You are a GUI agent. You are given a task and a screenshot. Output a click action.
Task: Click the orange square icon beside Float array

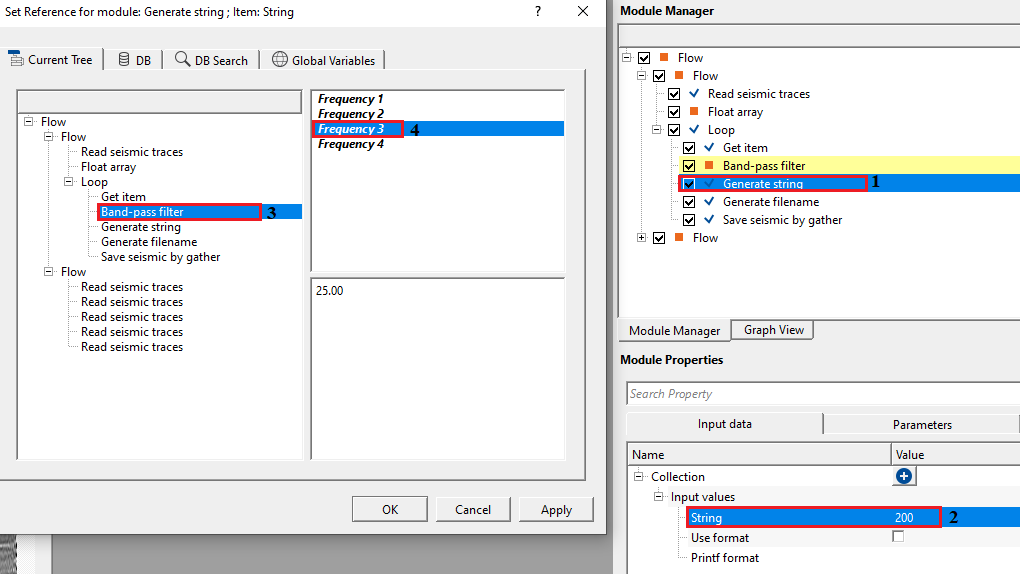693,112
